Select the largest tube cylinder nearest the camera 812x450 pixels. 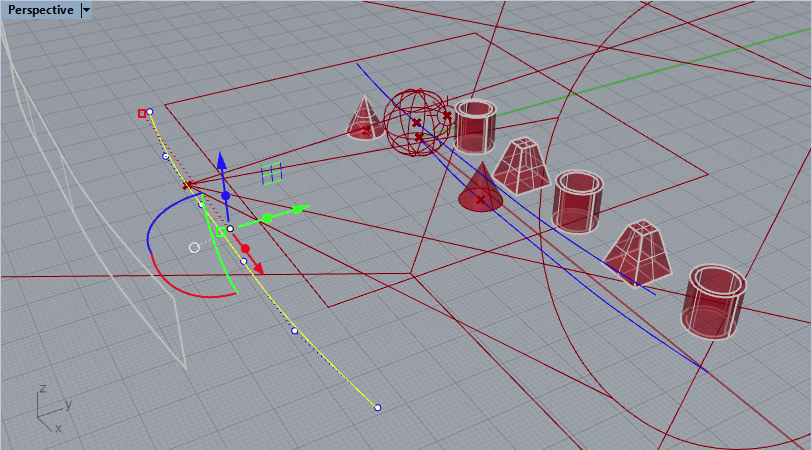(x=714, y=302)
